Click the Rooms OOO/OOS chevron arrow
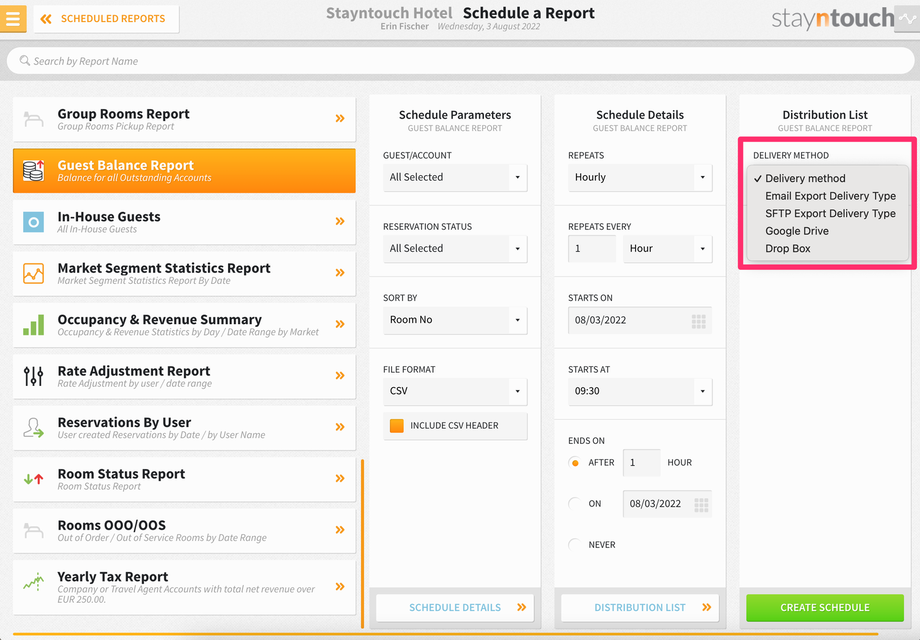The height and width of the screenshot is (640, 920). (x=340, y=530)
